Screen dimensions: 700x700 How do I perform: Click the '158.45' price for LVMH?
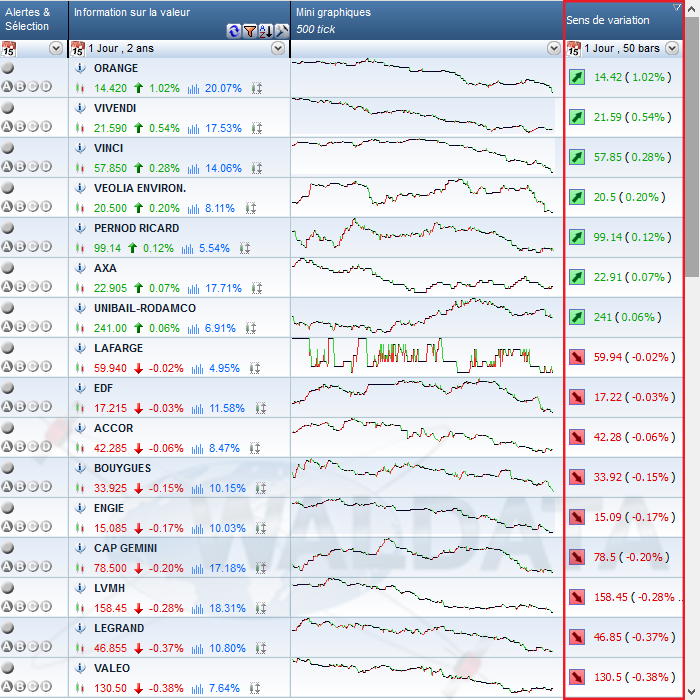[110, 608]
